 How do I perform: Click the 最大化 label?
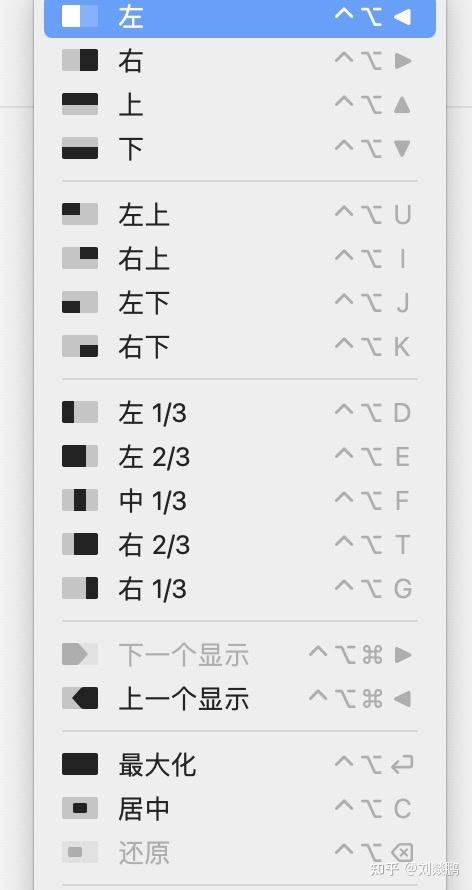pyautogui.click(x=157, y=765)
